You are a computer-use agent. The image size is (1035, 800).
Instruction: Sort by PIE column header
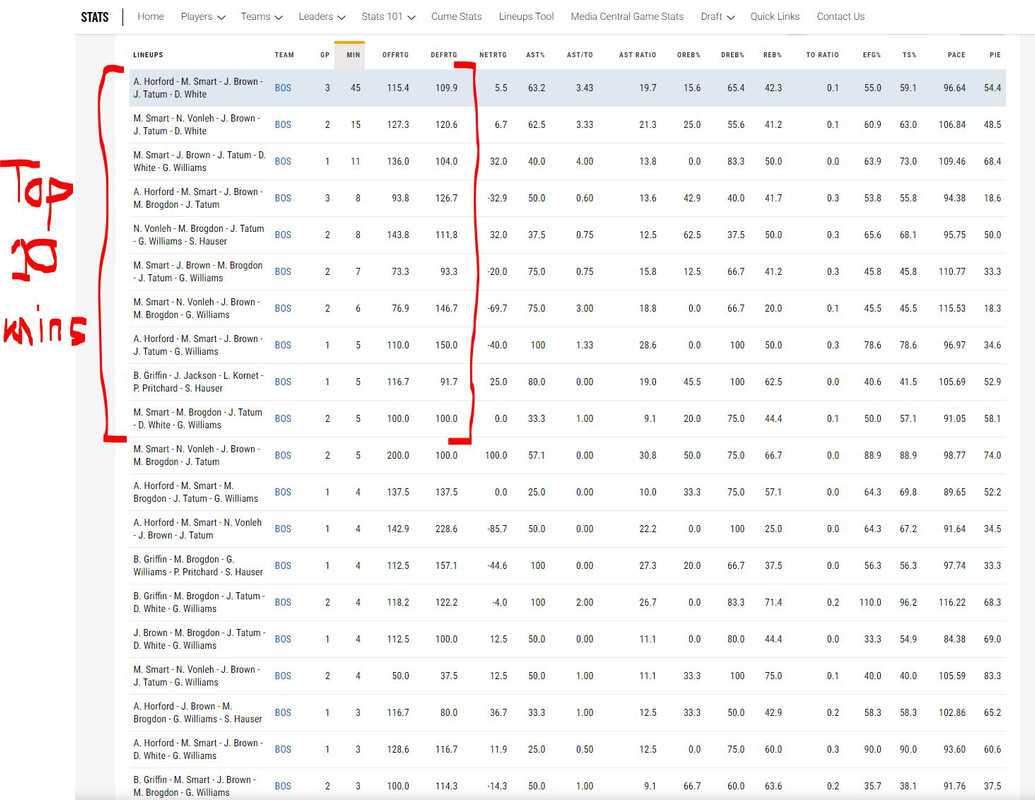(x=995, y=55)
